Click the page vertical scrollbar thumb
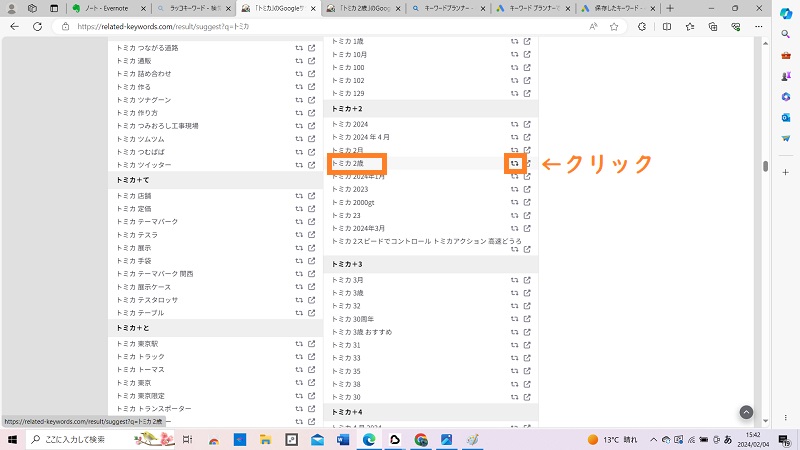800x450 pixels. [x=765, y=166]
